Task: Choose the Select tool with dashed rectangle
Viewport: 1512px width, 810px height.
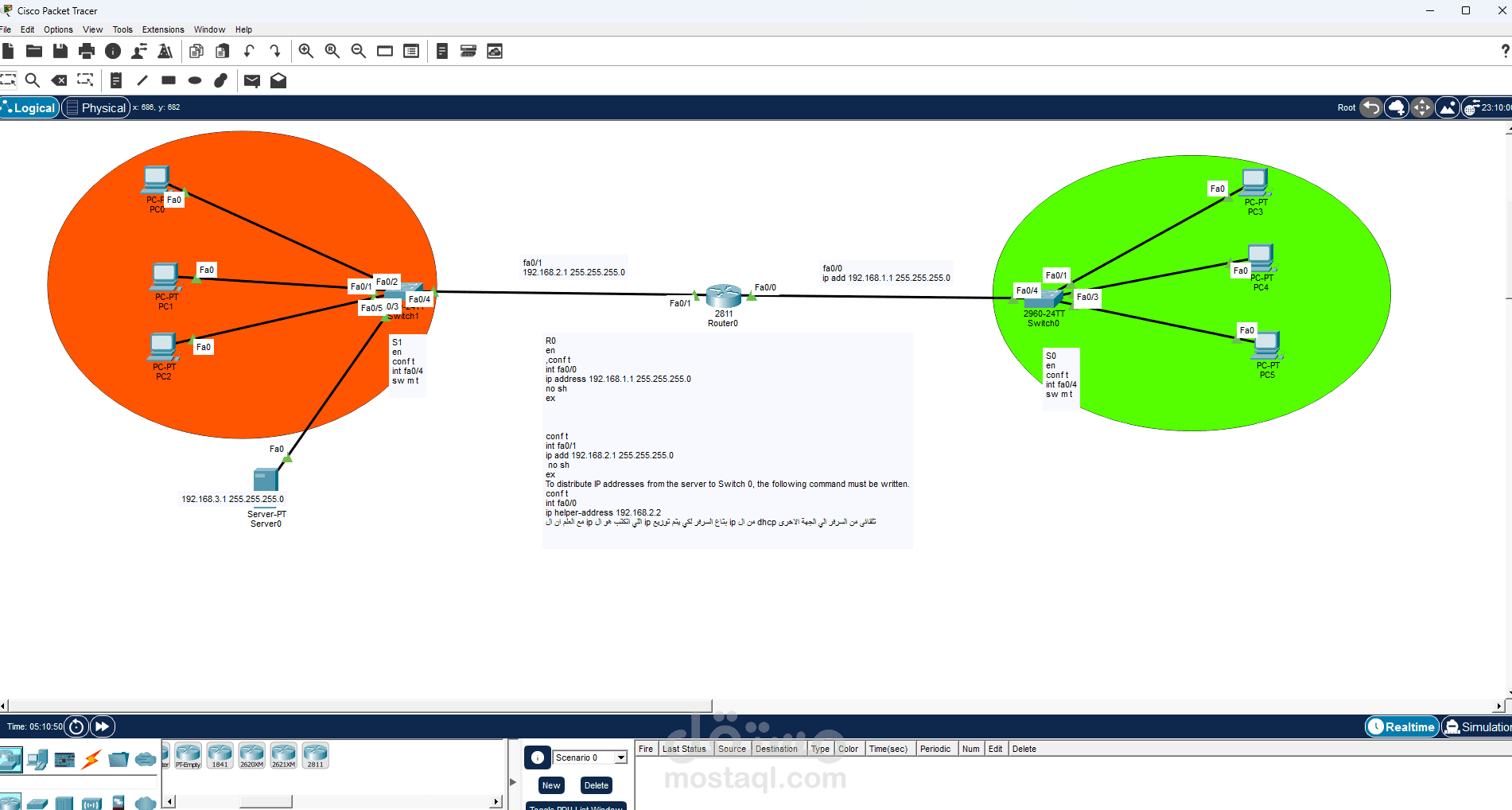Action: [x=8, y=80]
